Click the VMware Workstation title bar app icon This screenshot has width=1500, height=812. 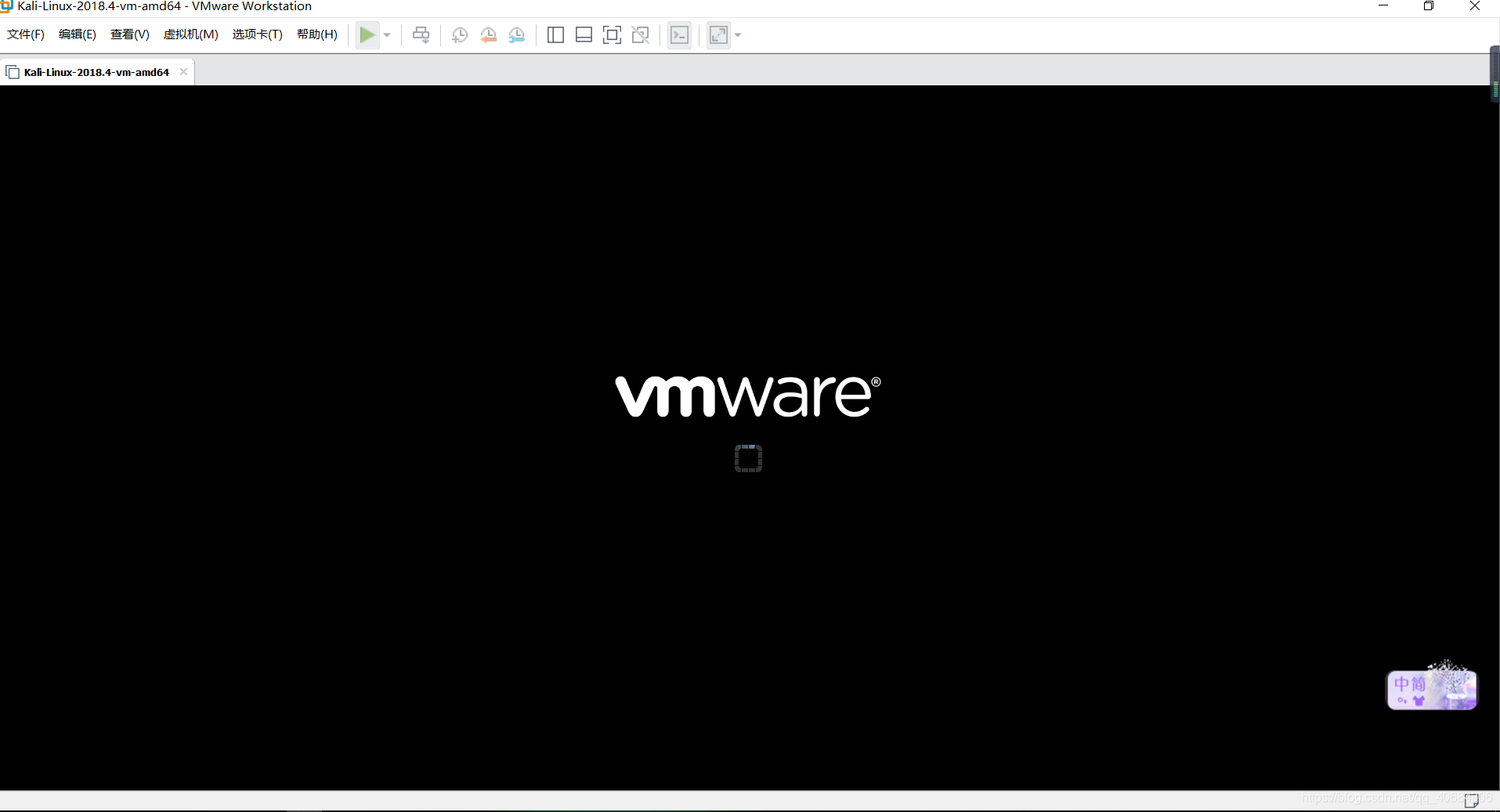click(6, 6)
